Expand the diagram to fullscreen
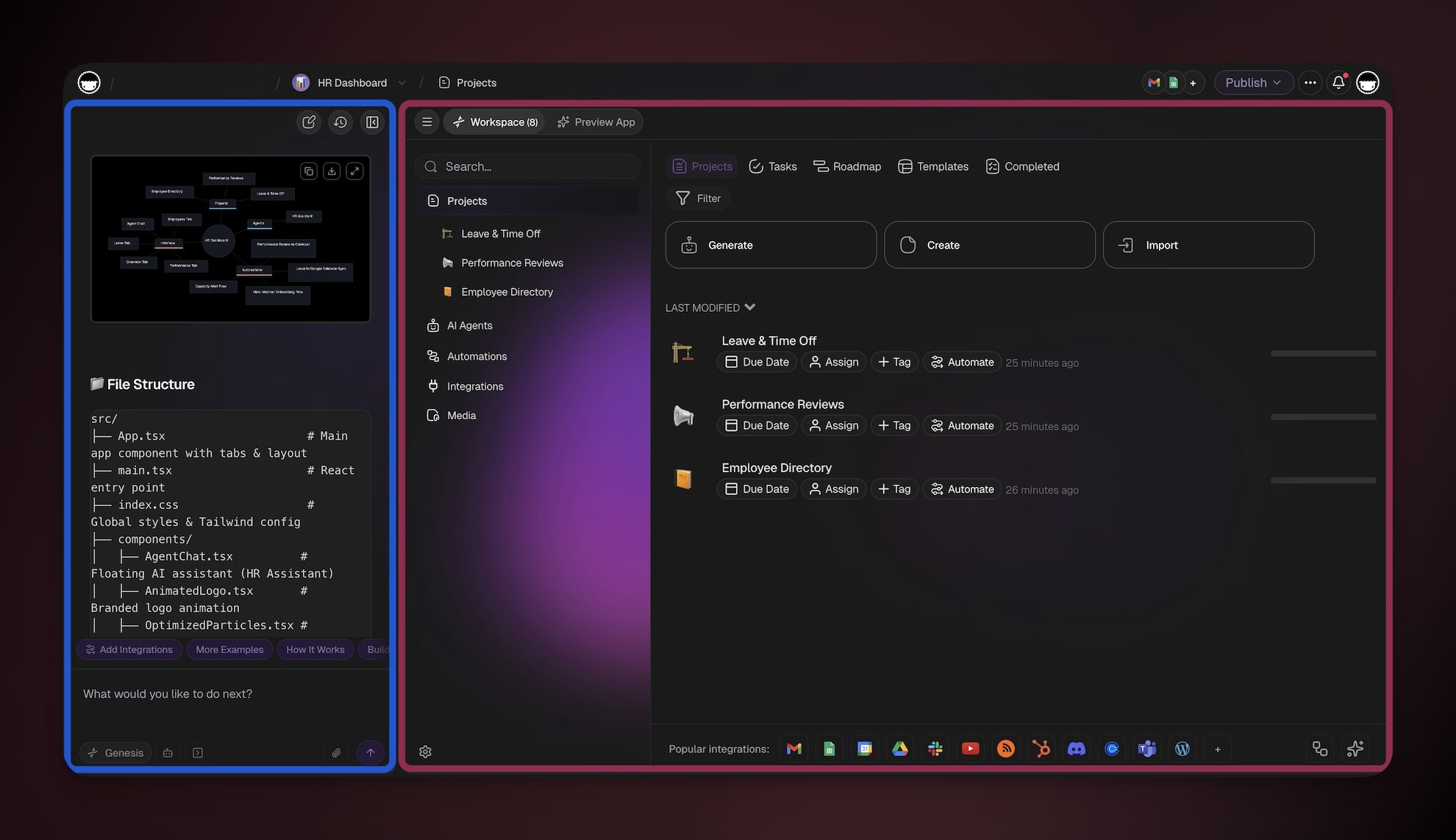The image size is (1456, 840). pyautogui.click(x=354, y=171)
